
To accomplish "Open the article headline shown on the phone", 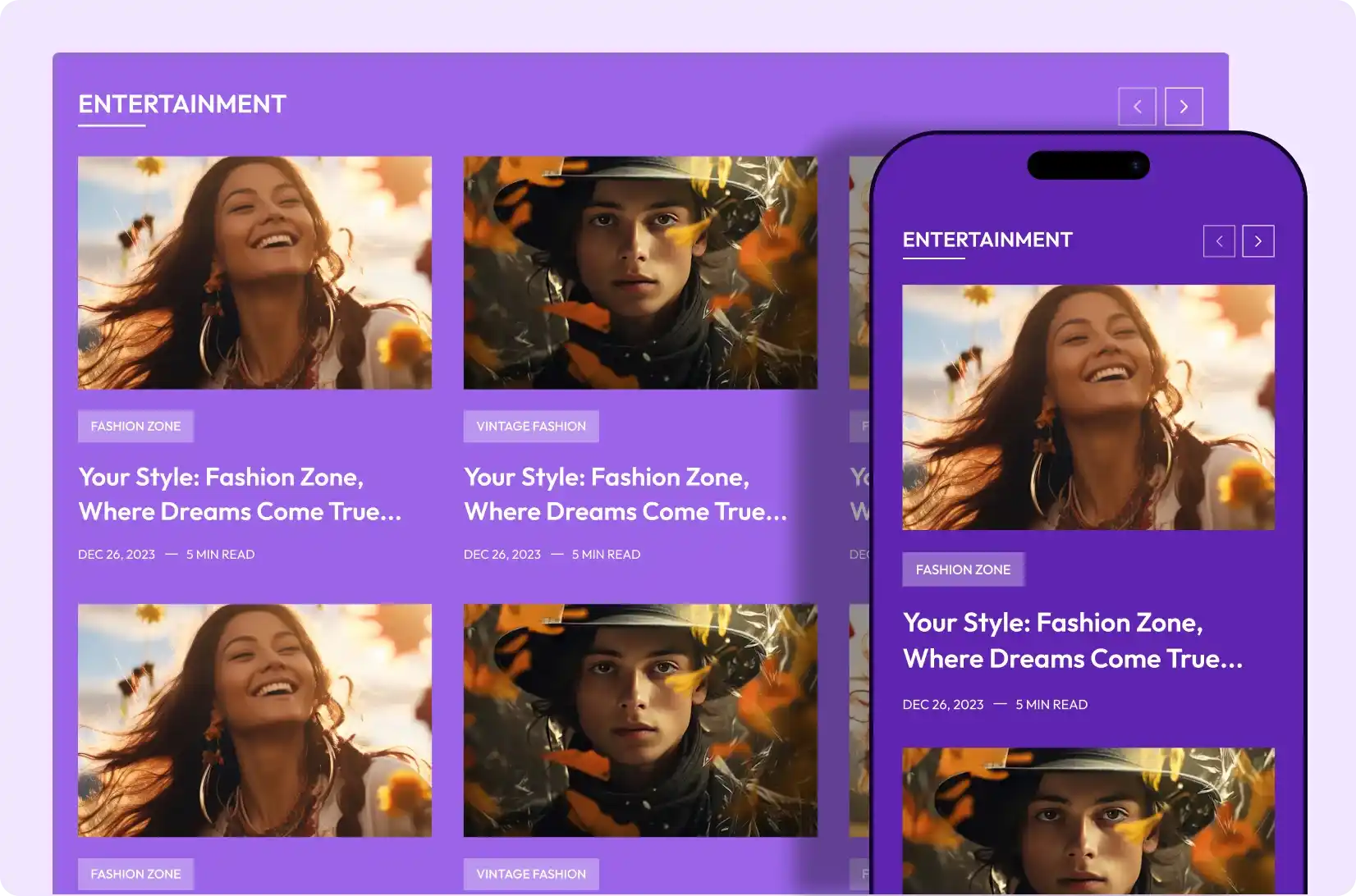I will [x=1073, y=640].
